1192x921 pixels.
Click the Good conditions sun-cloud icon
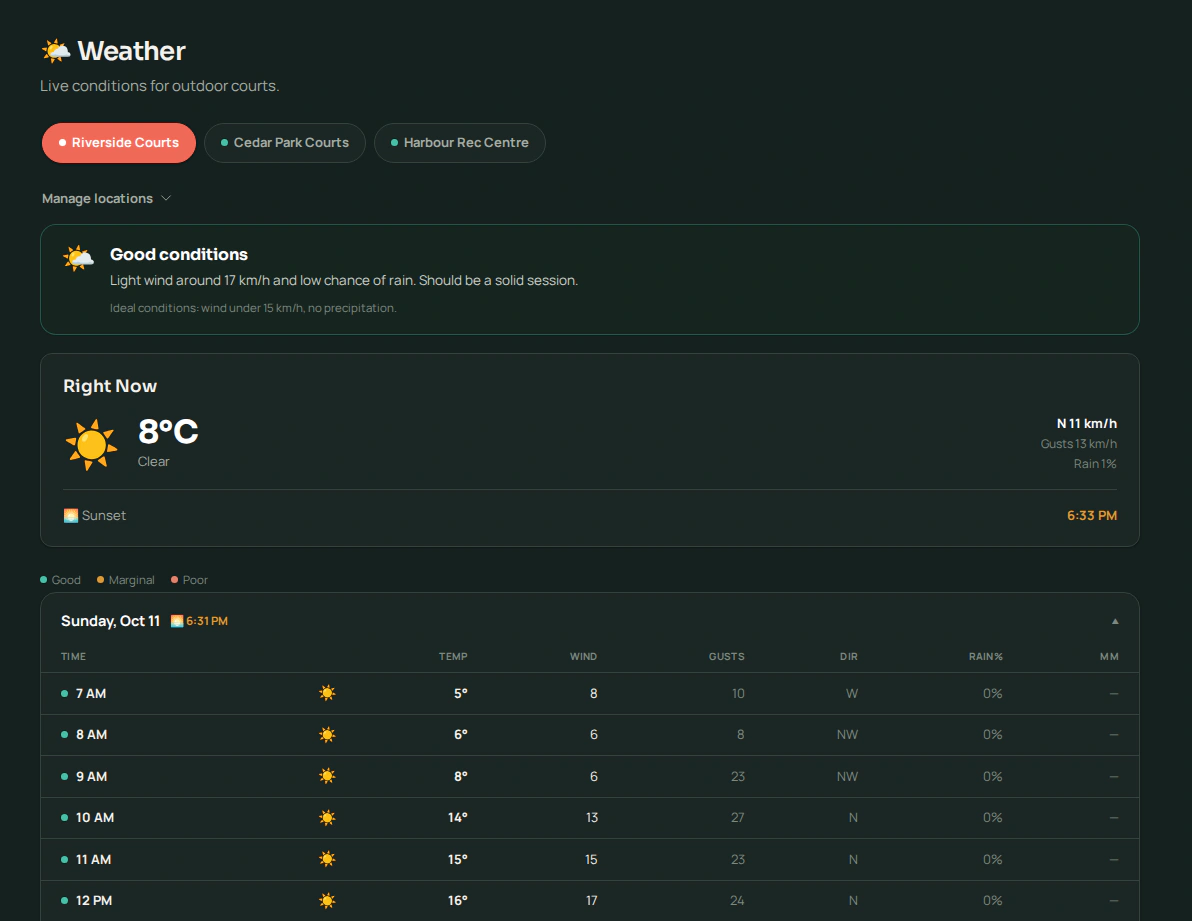point(78,258)
